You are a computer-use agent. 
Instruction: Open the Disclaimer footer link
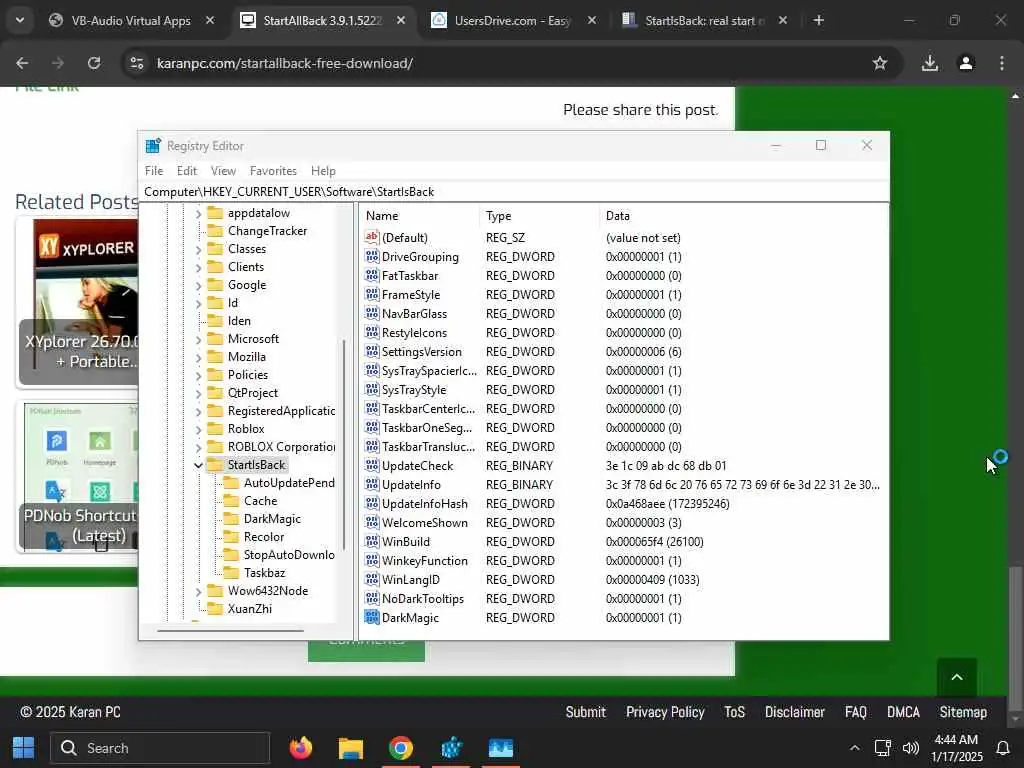(794, 712)
